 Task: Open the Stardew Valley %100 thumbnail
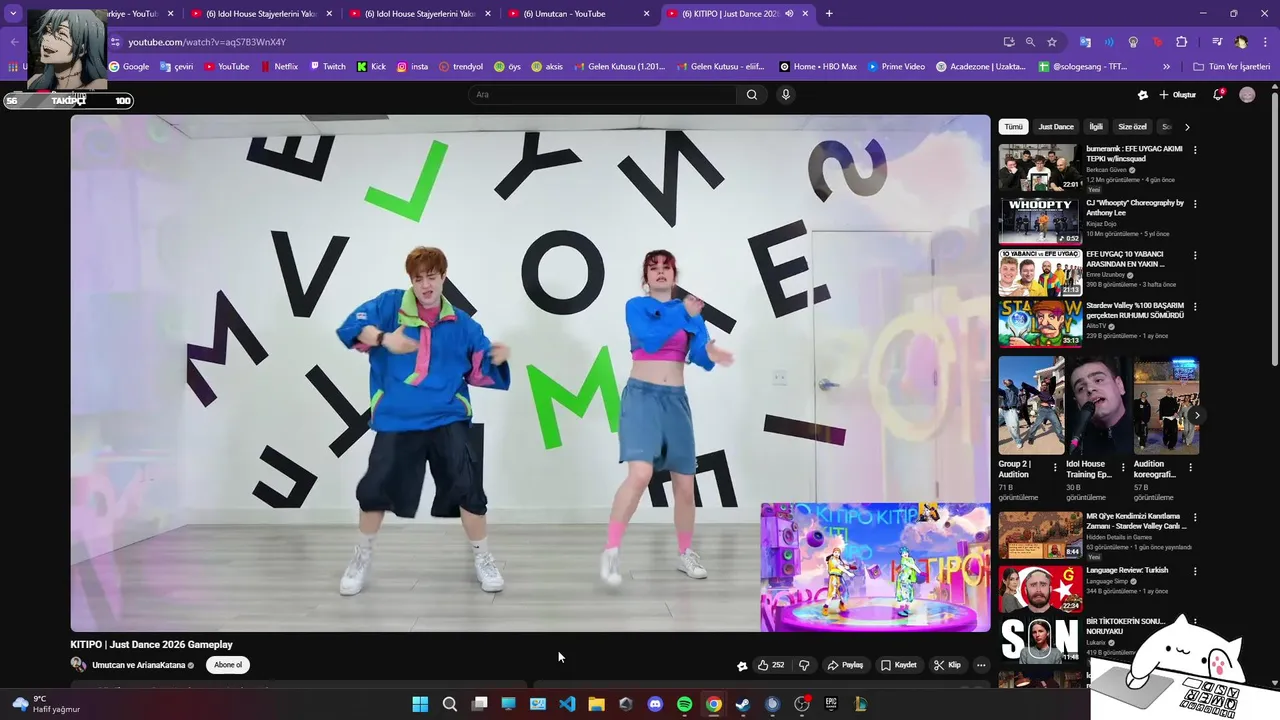[x=1040, y=323]
